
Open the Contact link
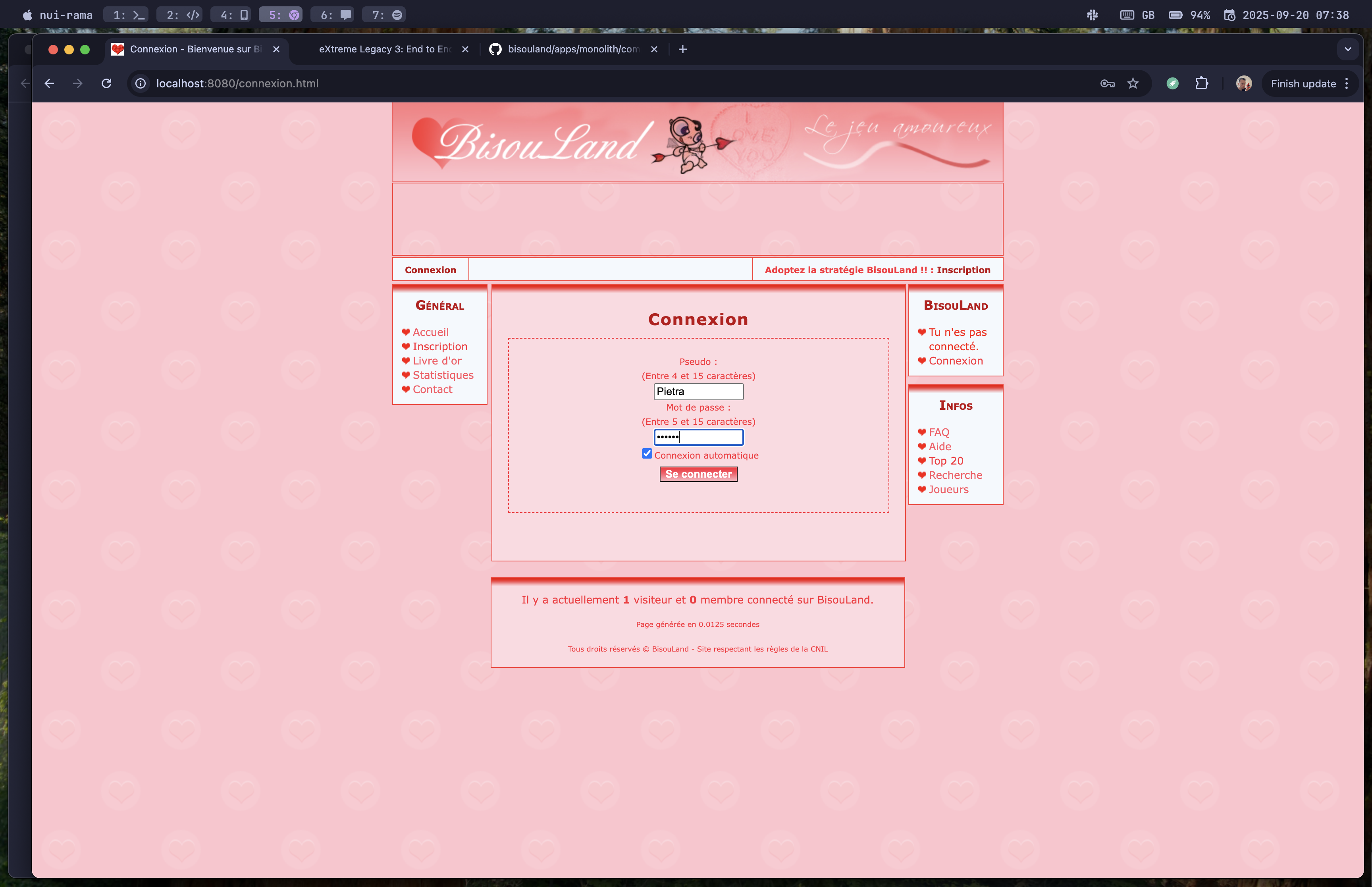pos(432,390)
